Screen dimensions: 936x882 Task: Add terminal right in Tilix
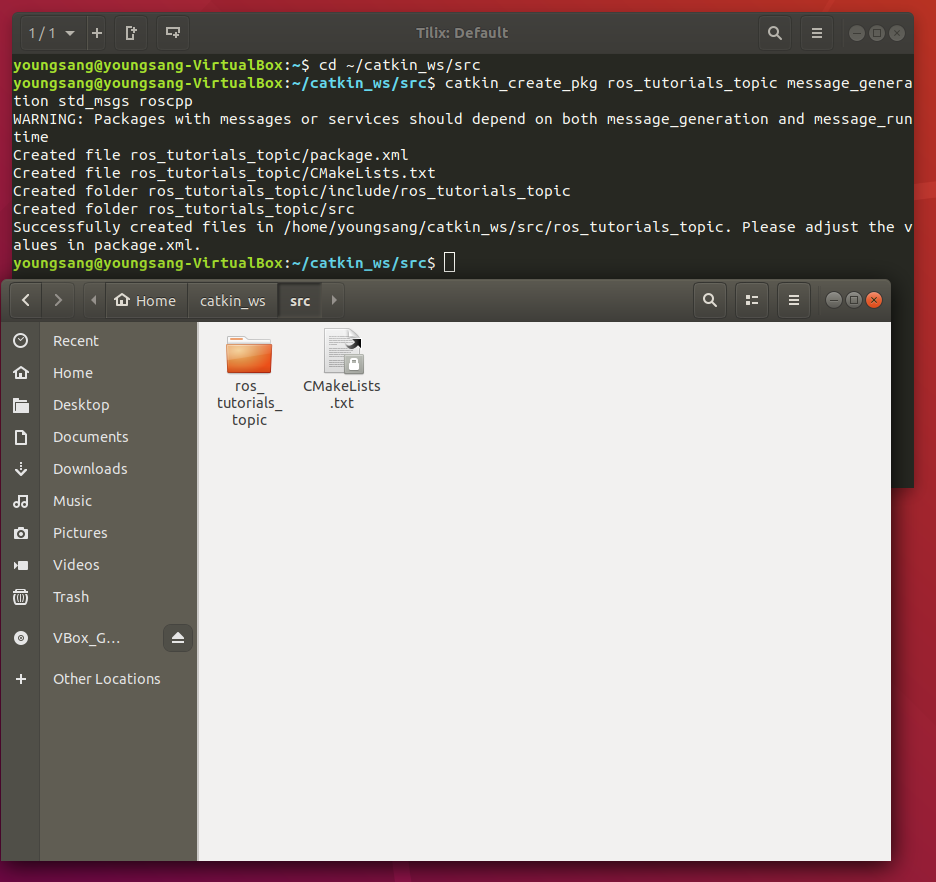[131, 33]
